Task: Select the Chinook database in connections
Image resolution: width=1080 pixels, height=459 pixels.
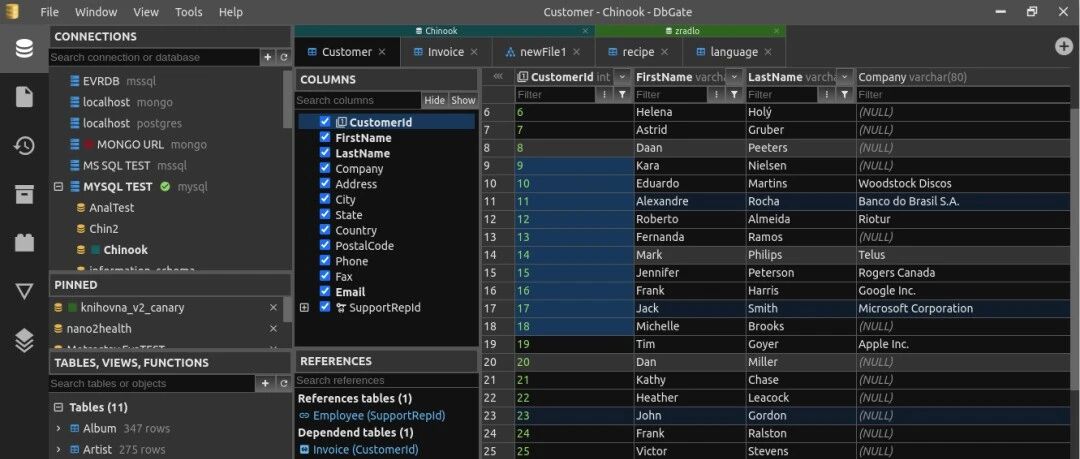Action: tap(125, 249)
